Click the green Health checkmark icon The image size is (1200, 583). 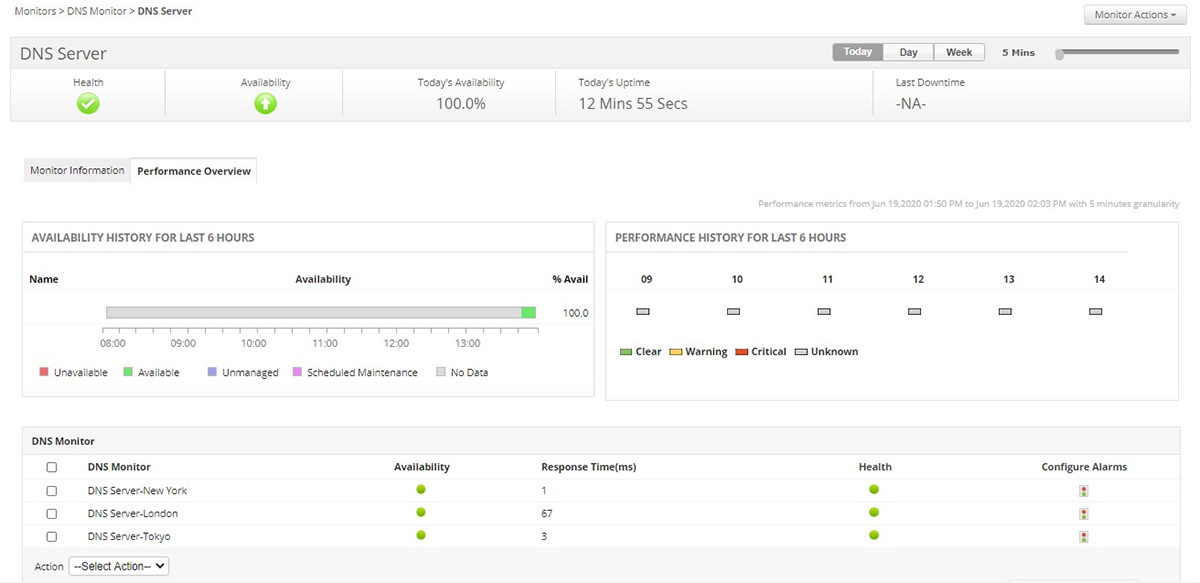pos(88,103)
